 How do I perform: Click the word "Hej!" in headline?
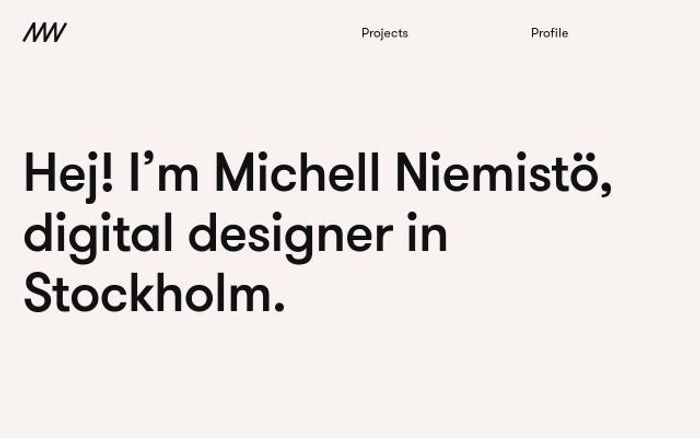pyautogui.click(x=68, y=173)
